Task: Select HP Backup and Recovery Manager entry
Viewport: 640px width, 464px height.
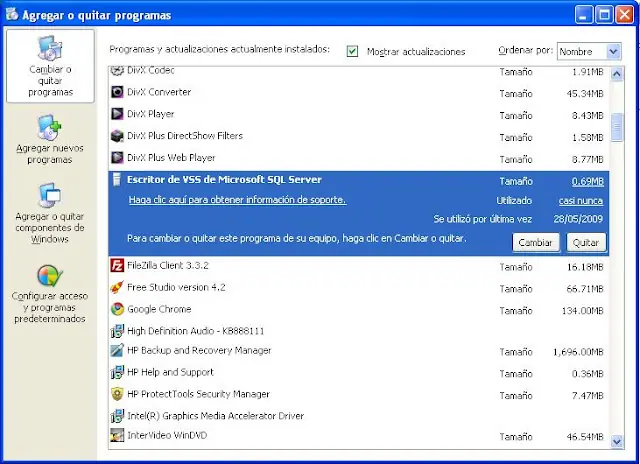Action: (359, 351)
